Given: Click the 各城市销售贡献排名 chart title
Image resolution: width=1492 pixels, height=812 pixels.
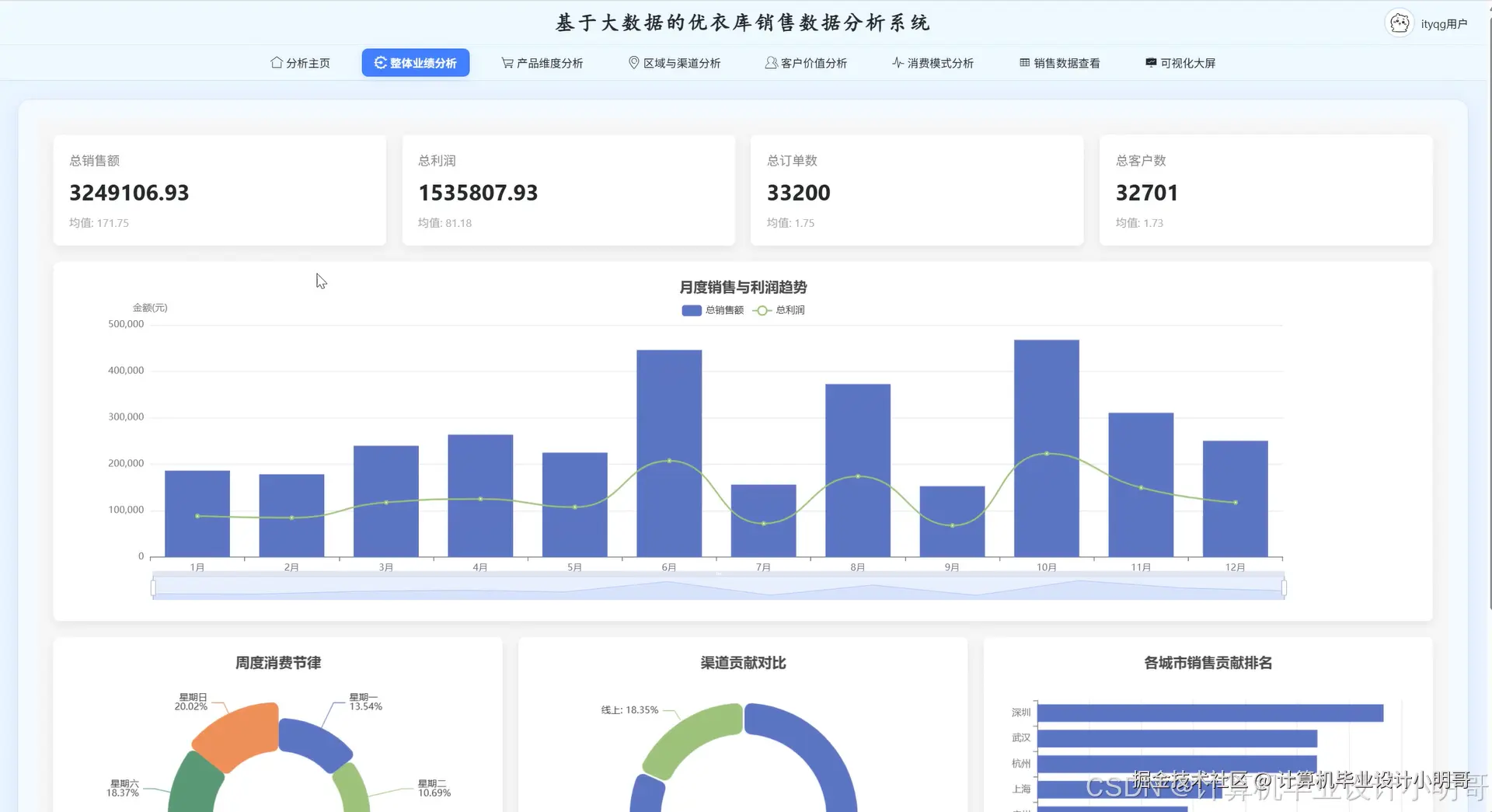Looking at the screenshot, I should tap(1208, 663).
